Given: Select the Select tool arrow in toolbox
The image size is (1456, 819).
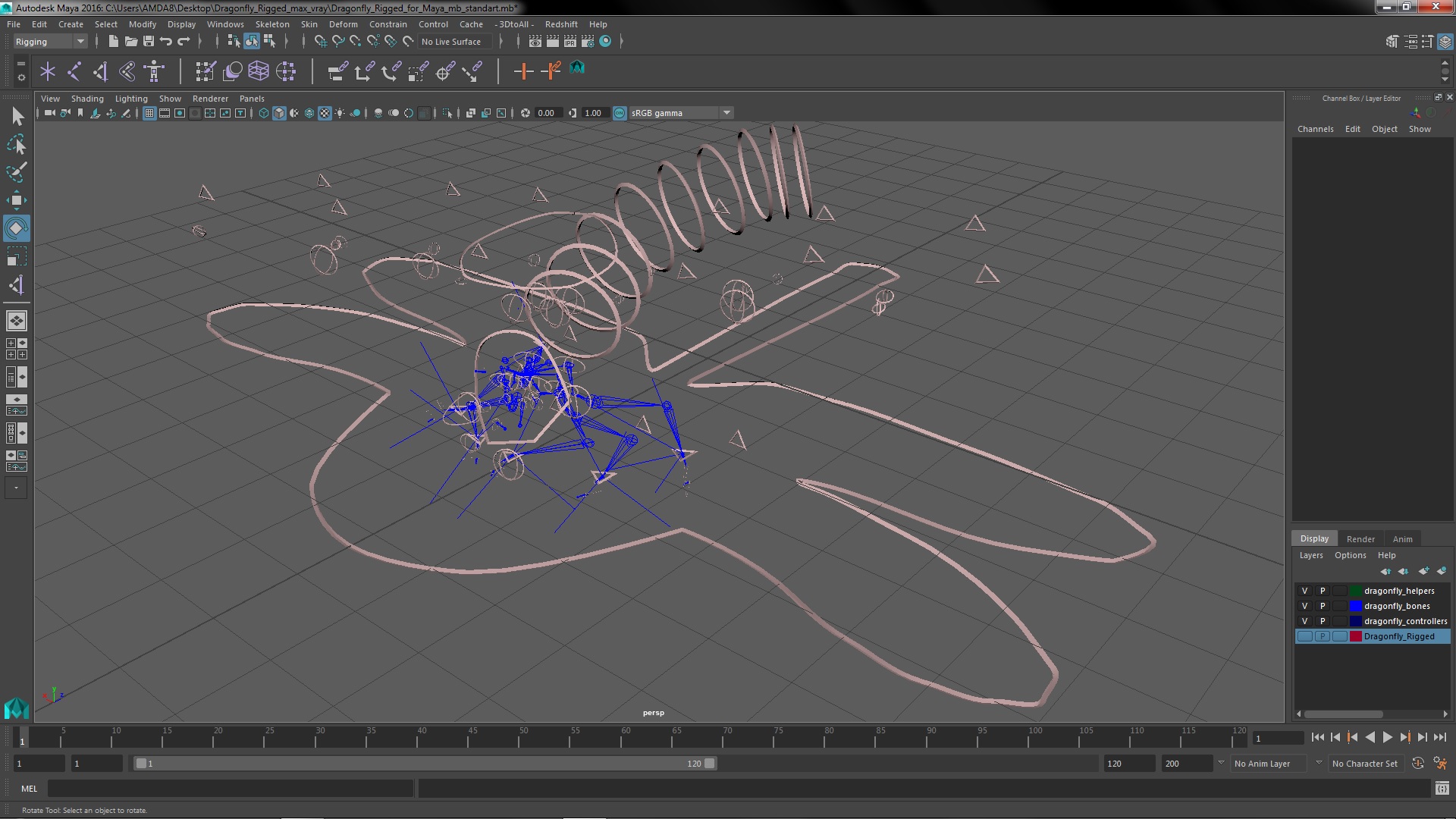Looking at the screenshot, I should (x=17, y=116).
